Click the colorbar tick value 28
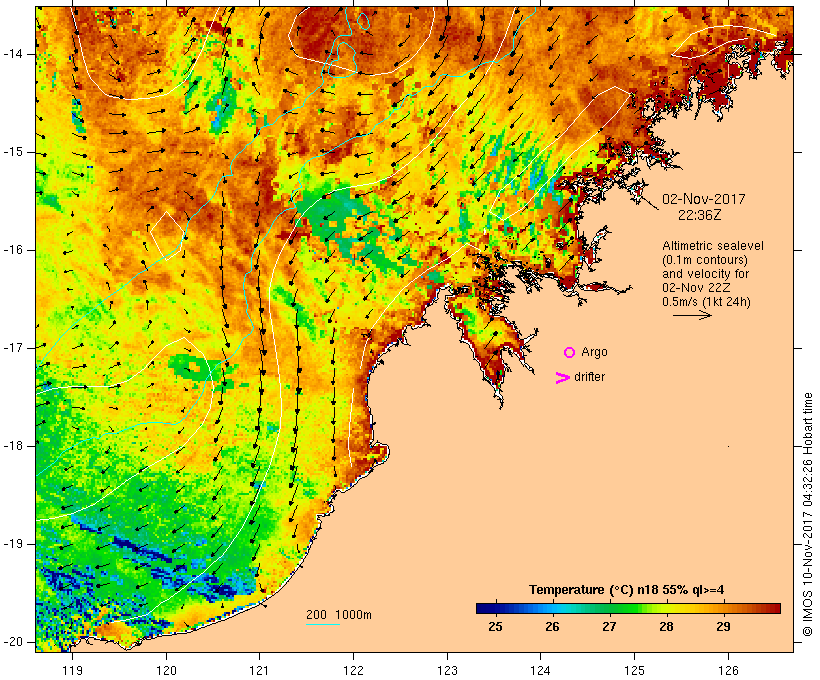The image size is (820, 680). pos(666,627)
